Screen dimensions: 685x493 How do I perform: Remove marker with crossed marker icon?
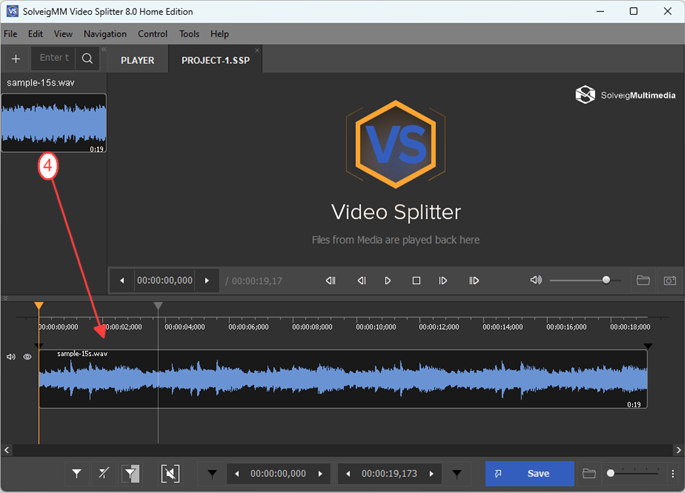coord(104,473)
